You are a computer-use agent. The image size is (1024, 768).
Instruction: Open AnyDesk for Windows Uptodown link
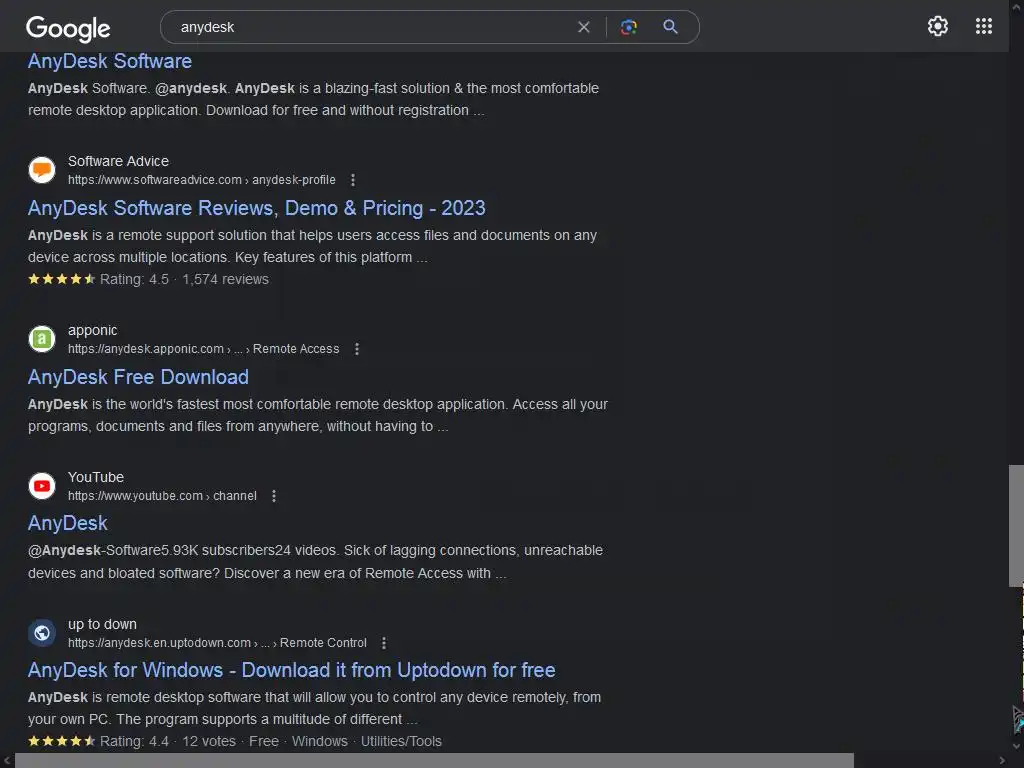pos(291,670)
